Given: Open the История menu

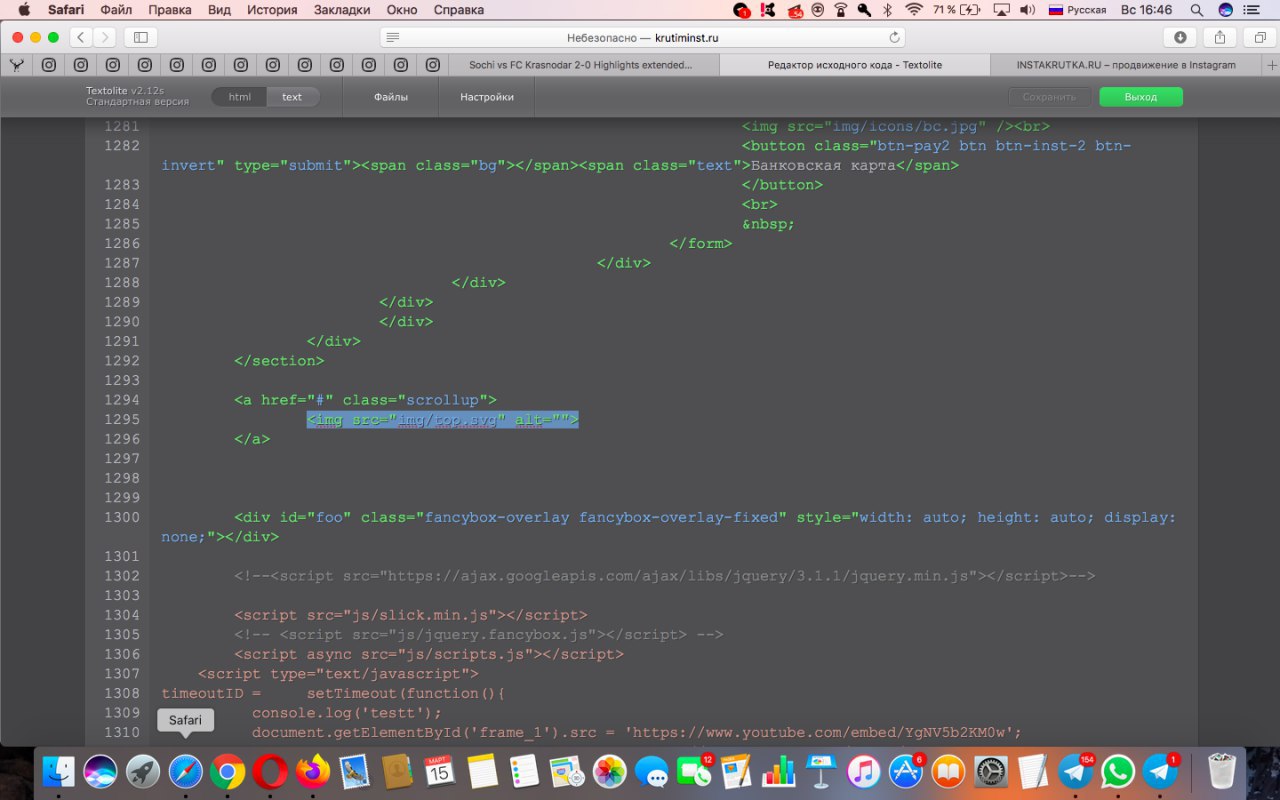Looking at the screenshot, I should (272, 10).
